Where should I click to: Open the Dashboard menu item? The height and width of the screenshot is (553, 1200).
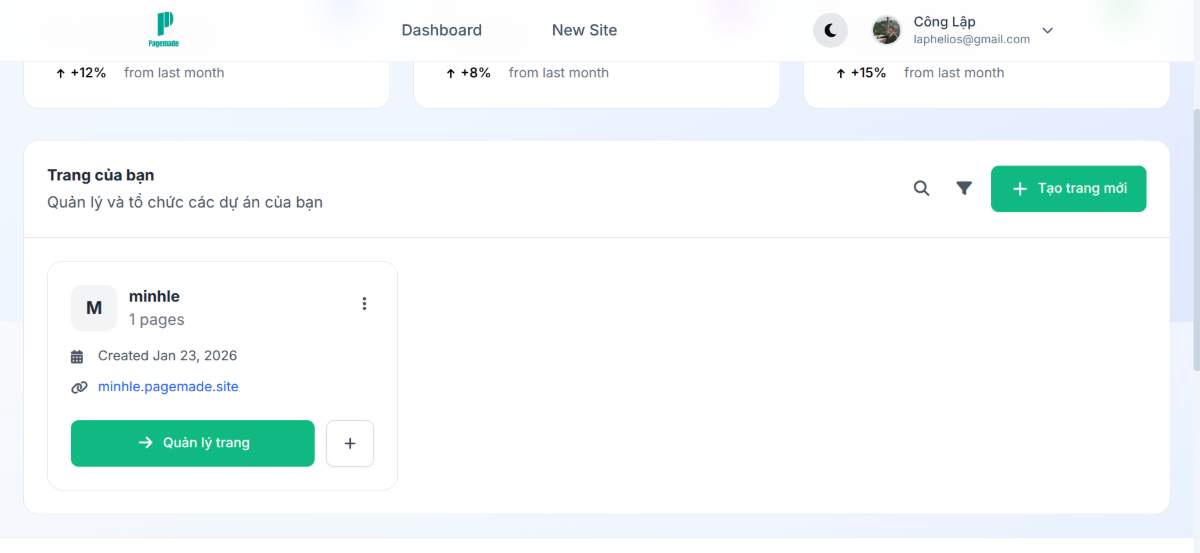coord(442,30)
